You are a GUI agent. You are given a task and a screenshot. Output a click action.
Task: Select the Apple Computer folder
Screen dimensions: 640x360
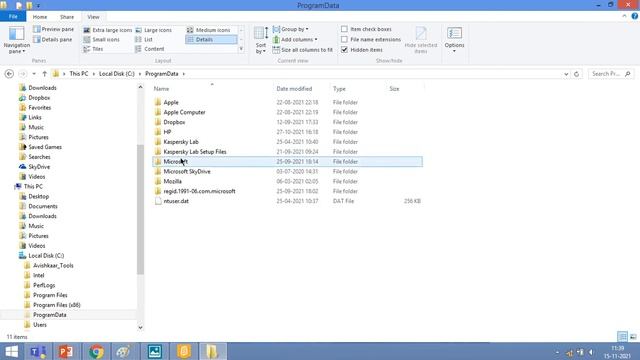(184, 112)
